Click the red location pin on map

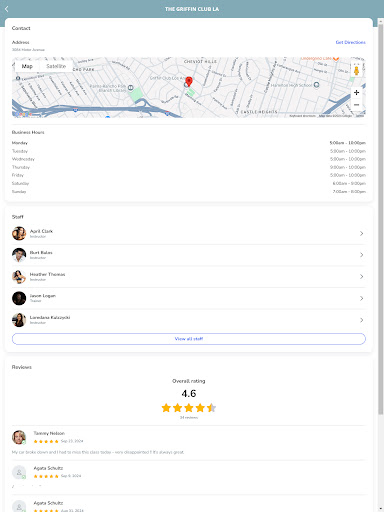point(189,82)
